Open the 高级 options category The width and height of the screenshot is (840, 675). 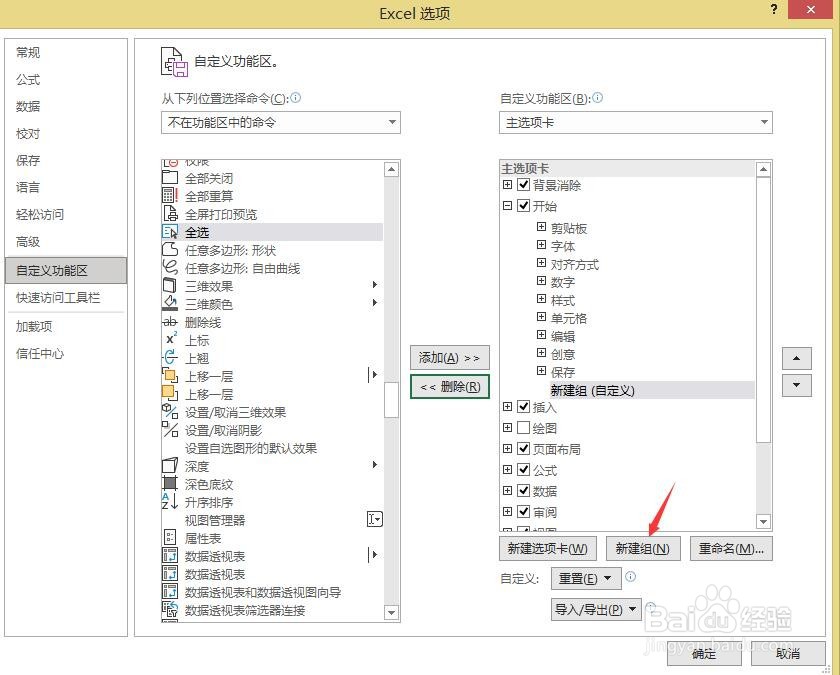pos(28,242)
